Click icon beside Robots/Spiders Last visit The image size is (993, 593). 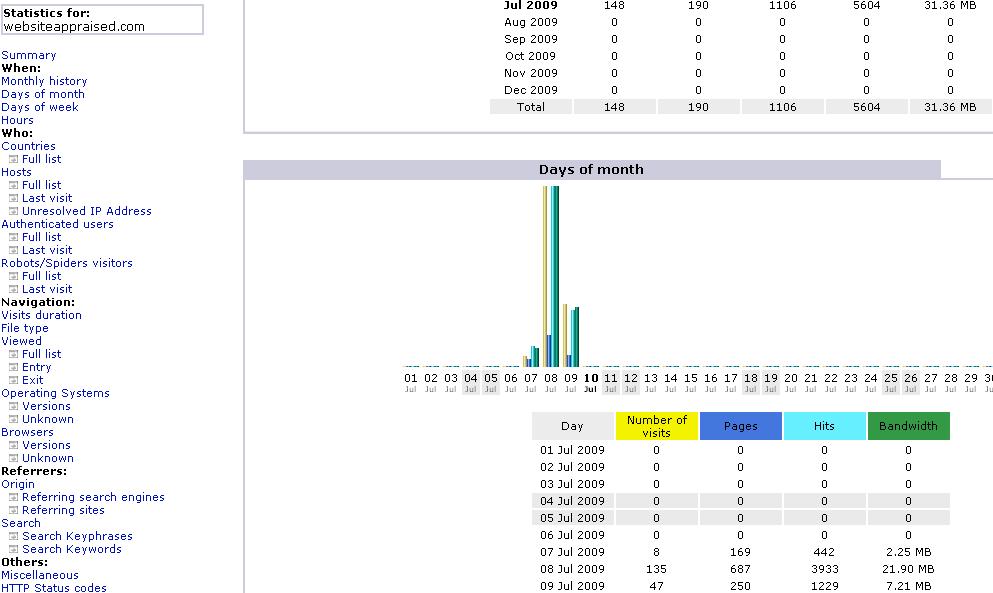(x=13, y=289)
